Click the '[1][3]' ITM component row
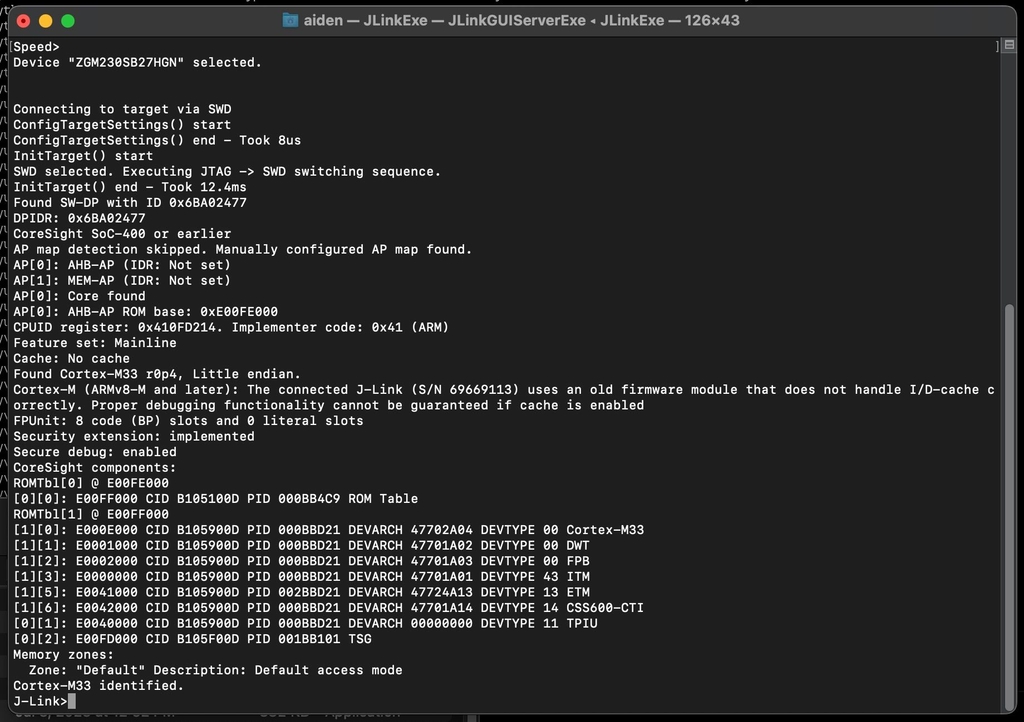The width and height of the screenshot is (1024, 722). (x=301, y=577)
